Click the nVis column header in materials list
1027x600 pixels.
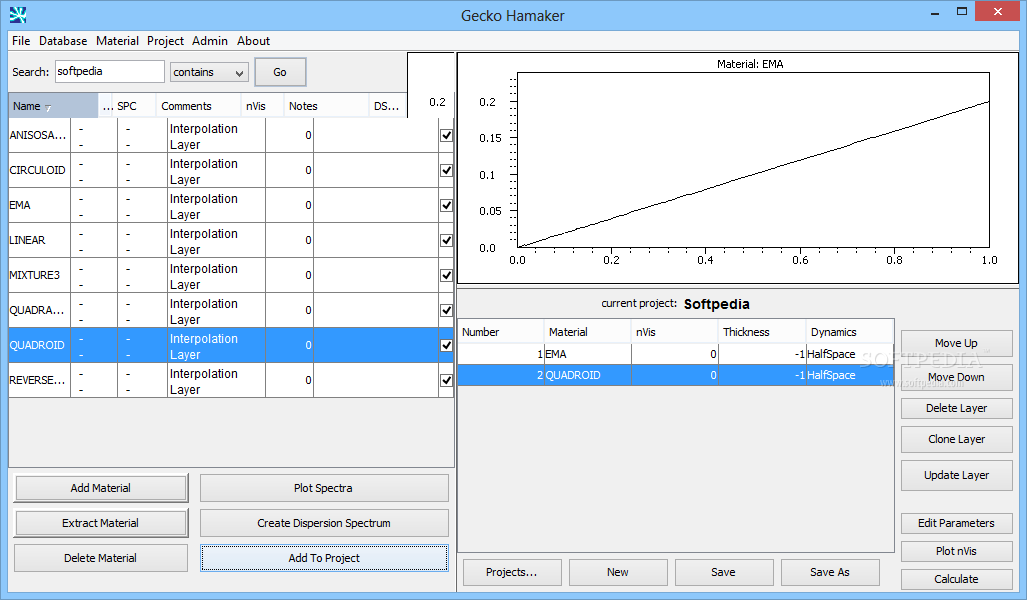tap(262, 106)
